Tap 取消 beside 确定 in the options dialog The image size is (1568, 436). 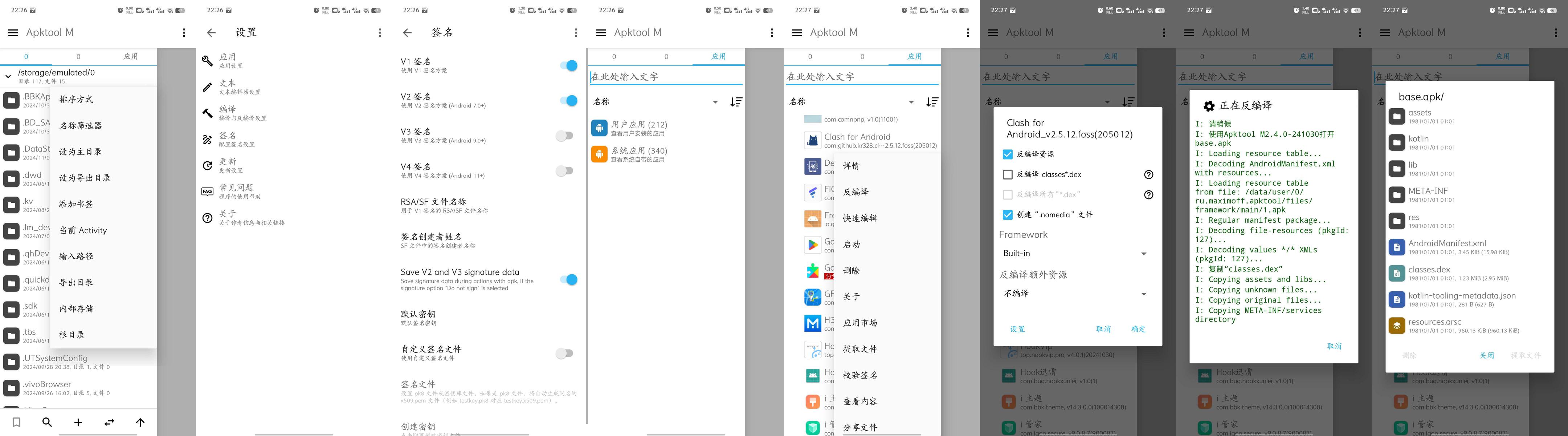coord(1103,329)
